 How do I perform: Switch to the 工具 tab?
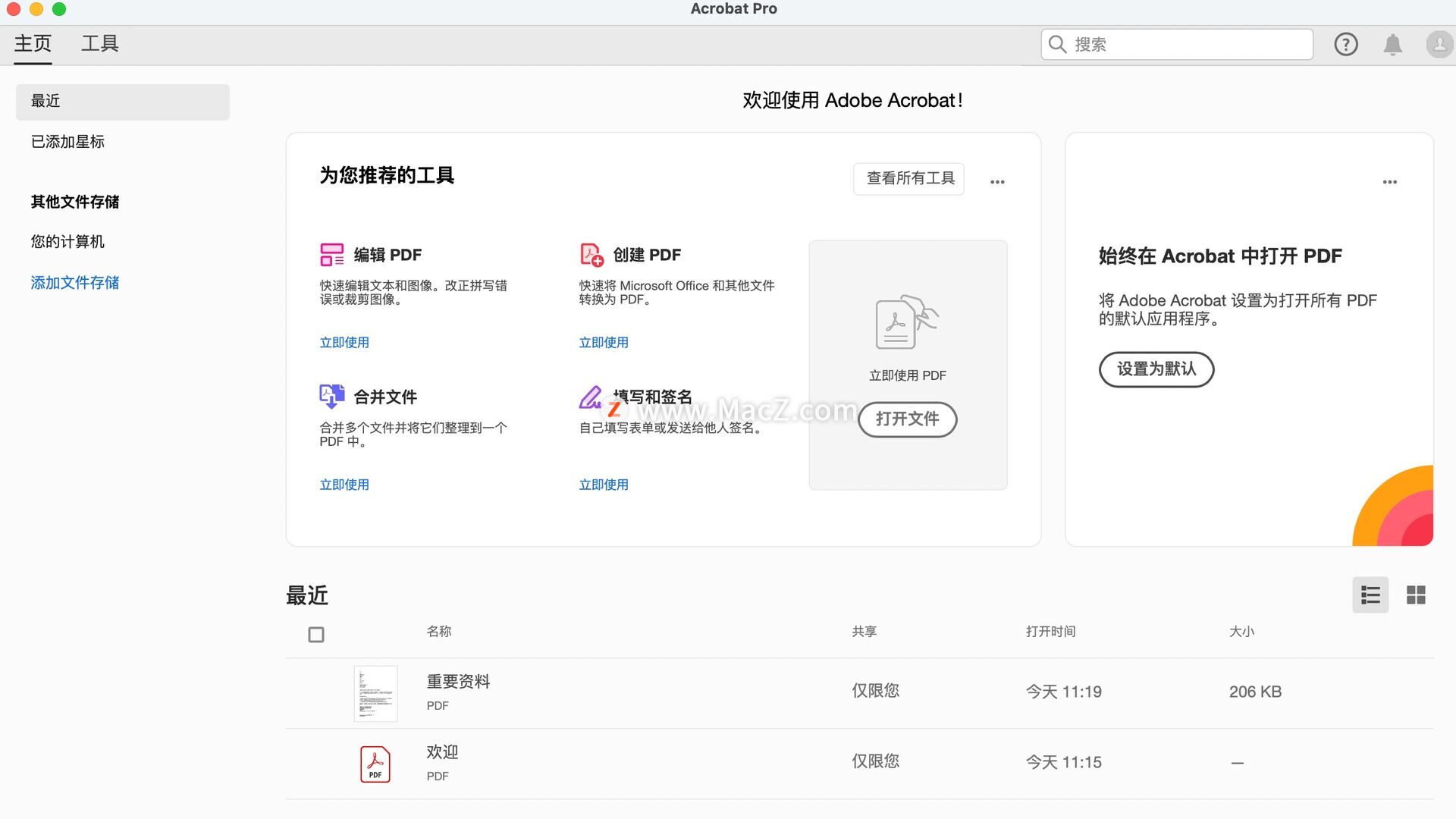coord(100,44)
